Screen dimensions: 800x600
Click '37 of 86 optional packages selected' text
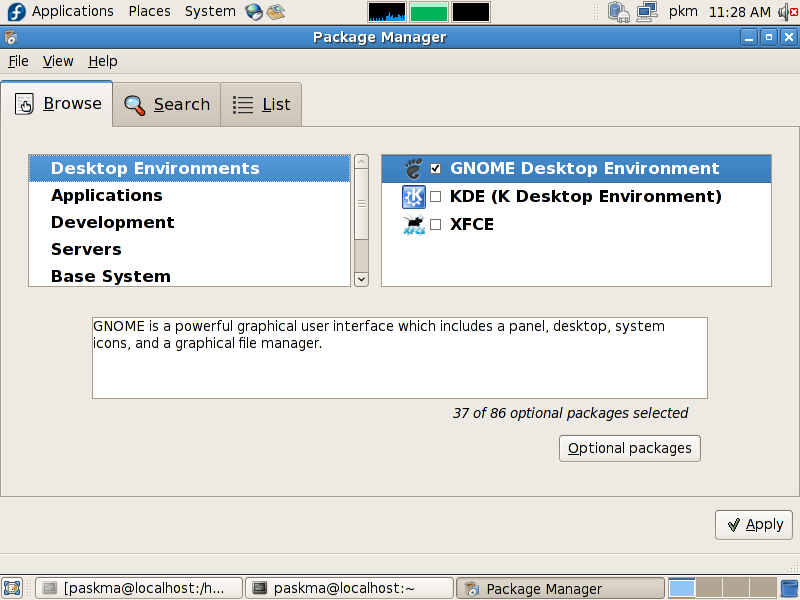click(x=570, y=413)
